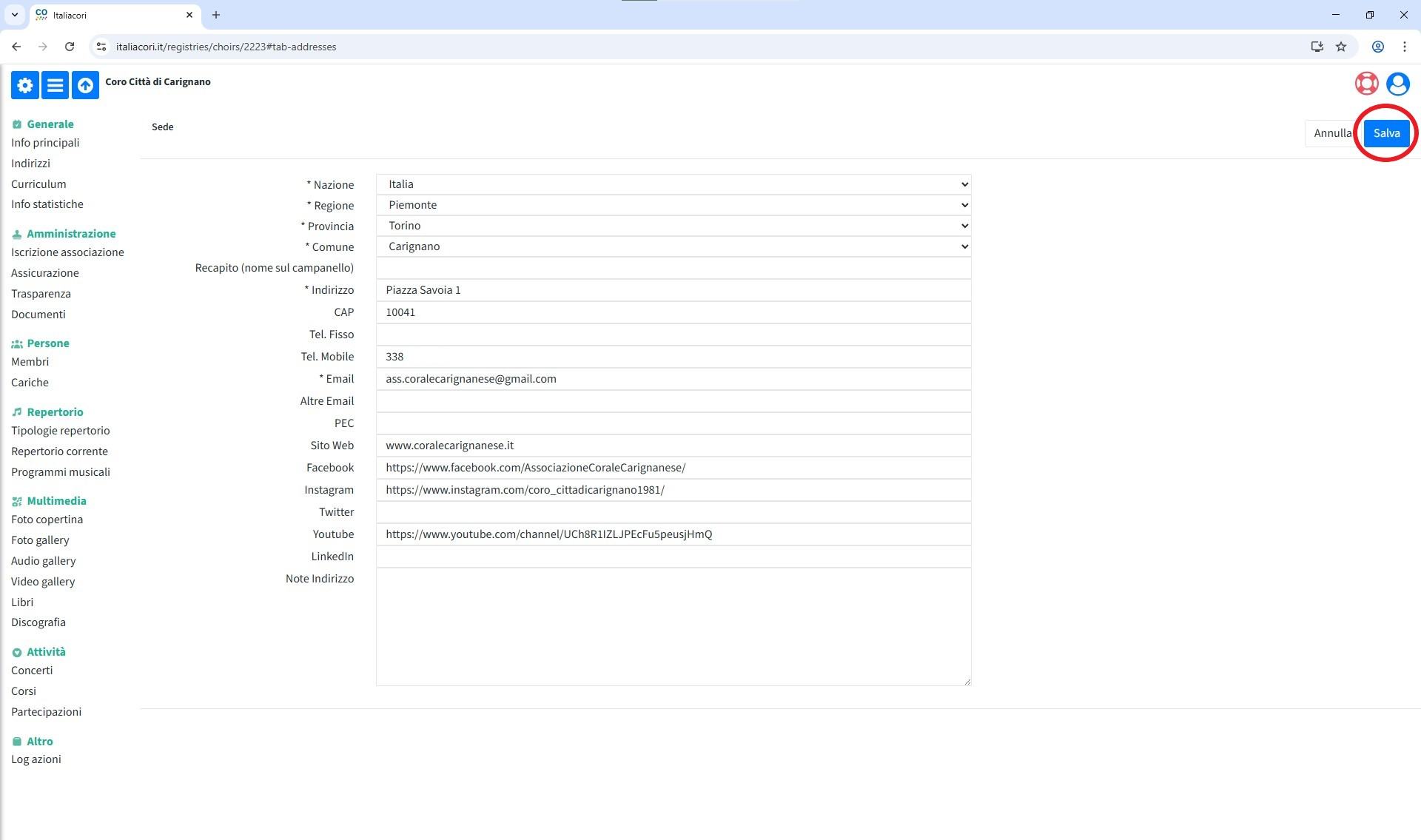Click the blue gear settings icon
The image size is (1421, 840).
point(25,85)
